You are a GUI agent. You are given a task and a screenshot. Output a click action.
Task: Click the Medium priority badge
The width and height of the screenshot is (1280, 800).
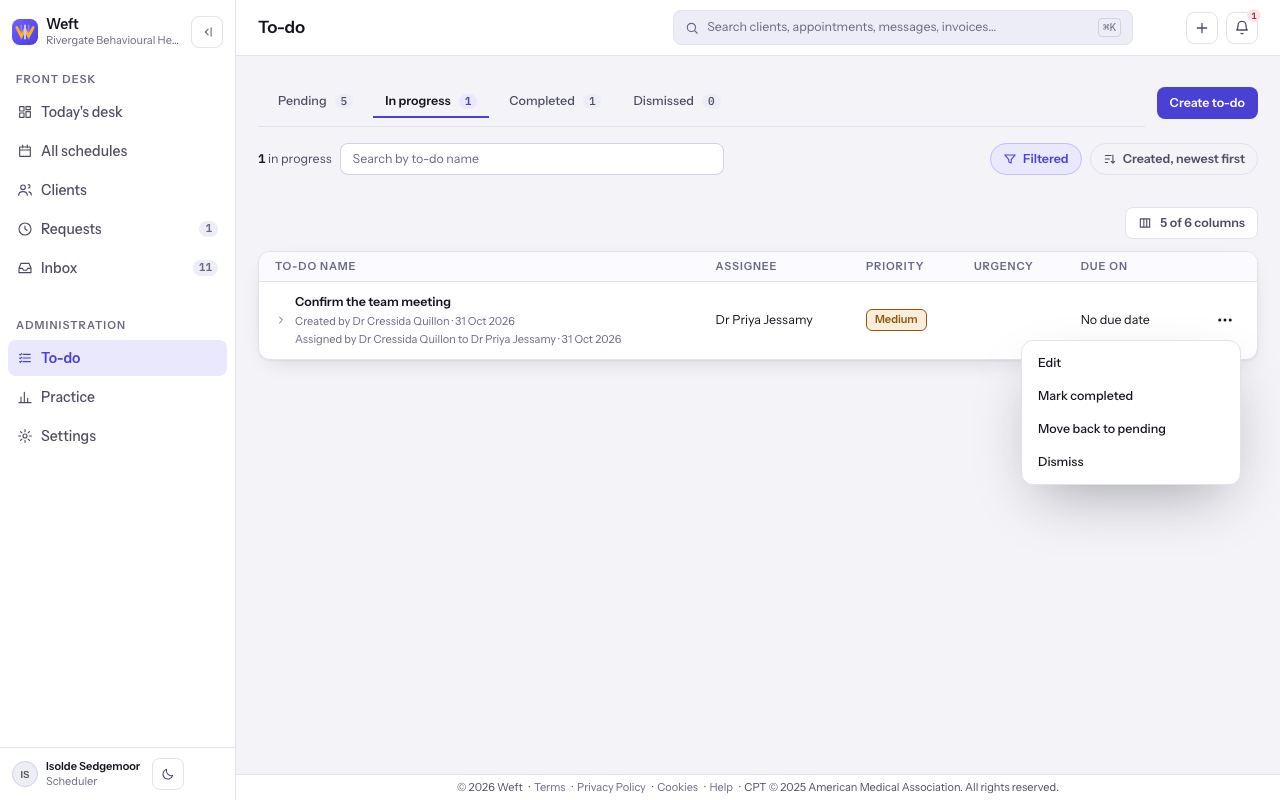click(896, 320)
